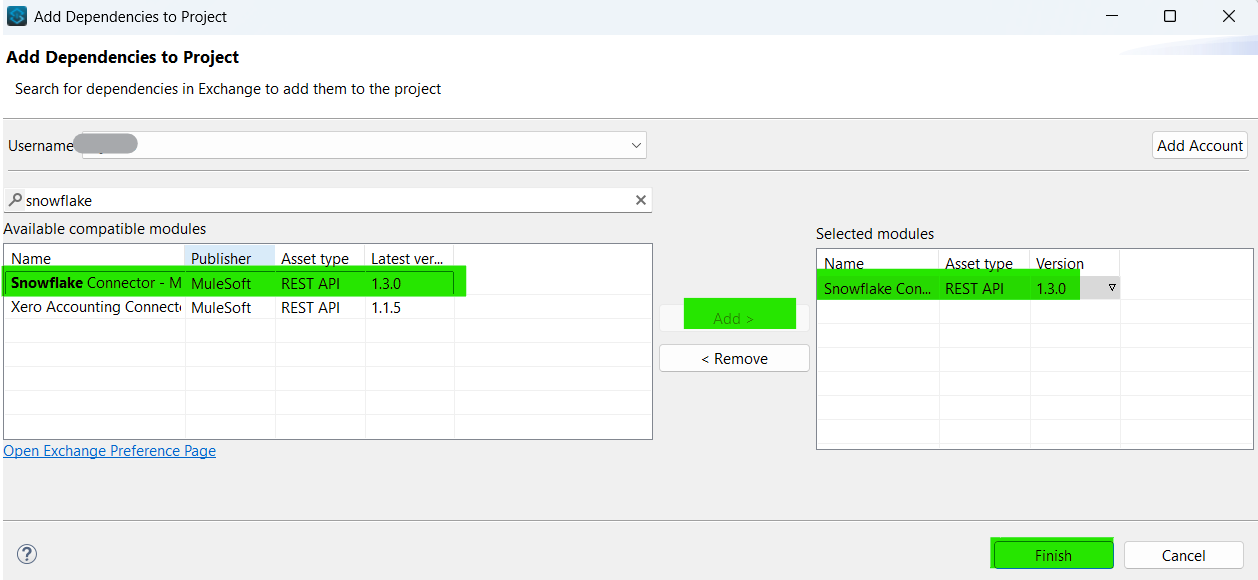This screenshot has width=1258, height=580.
Task: Cancel the dependencies dialog
Action: (x=1183, y=555)
